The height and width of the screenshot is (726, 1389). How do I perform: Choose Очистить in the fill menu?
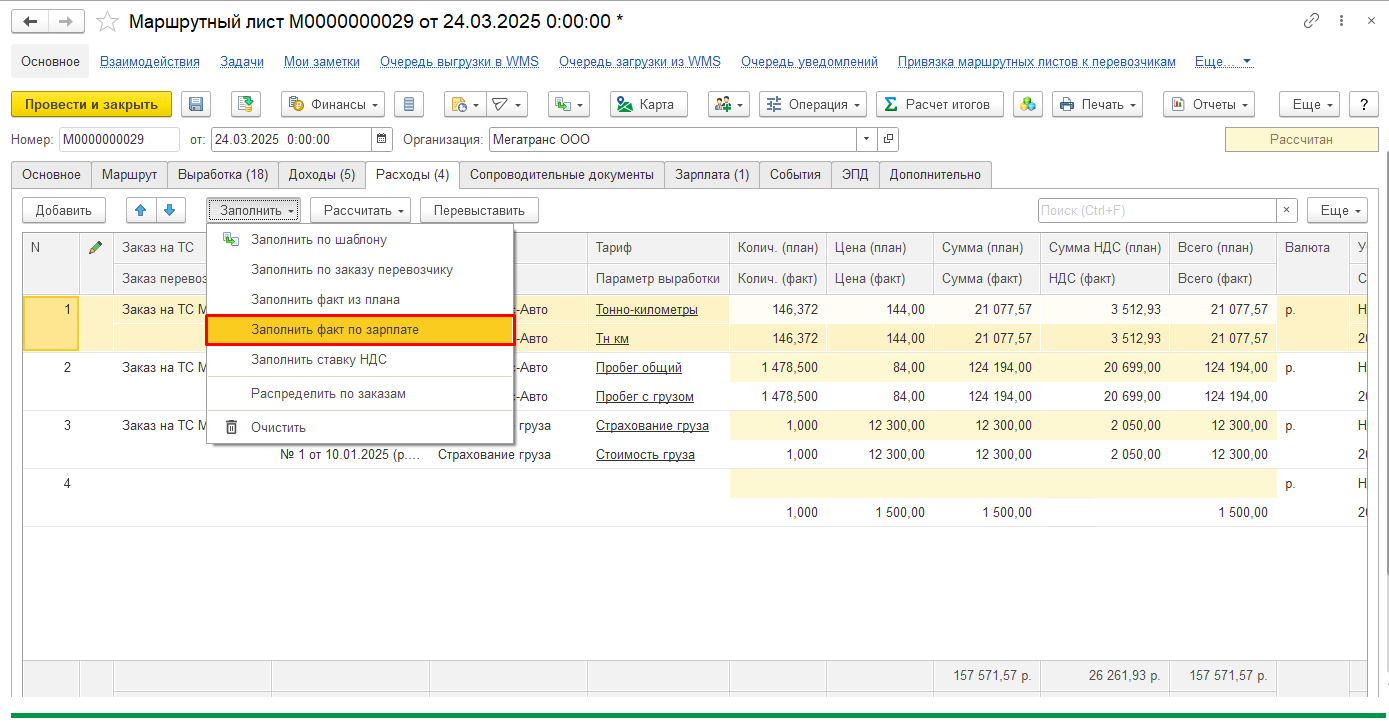click(x=278, y=427)
